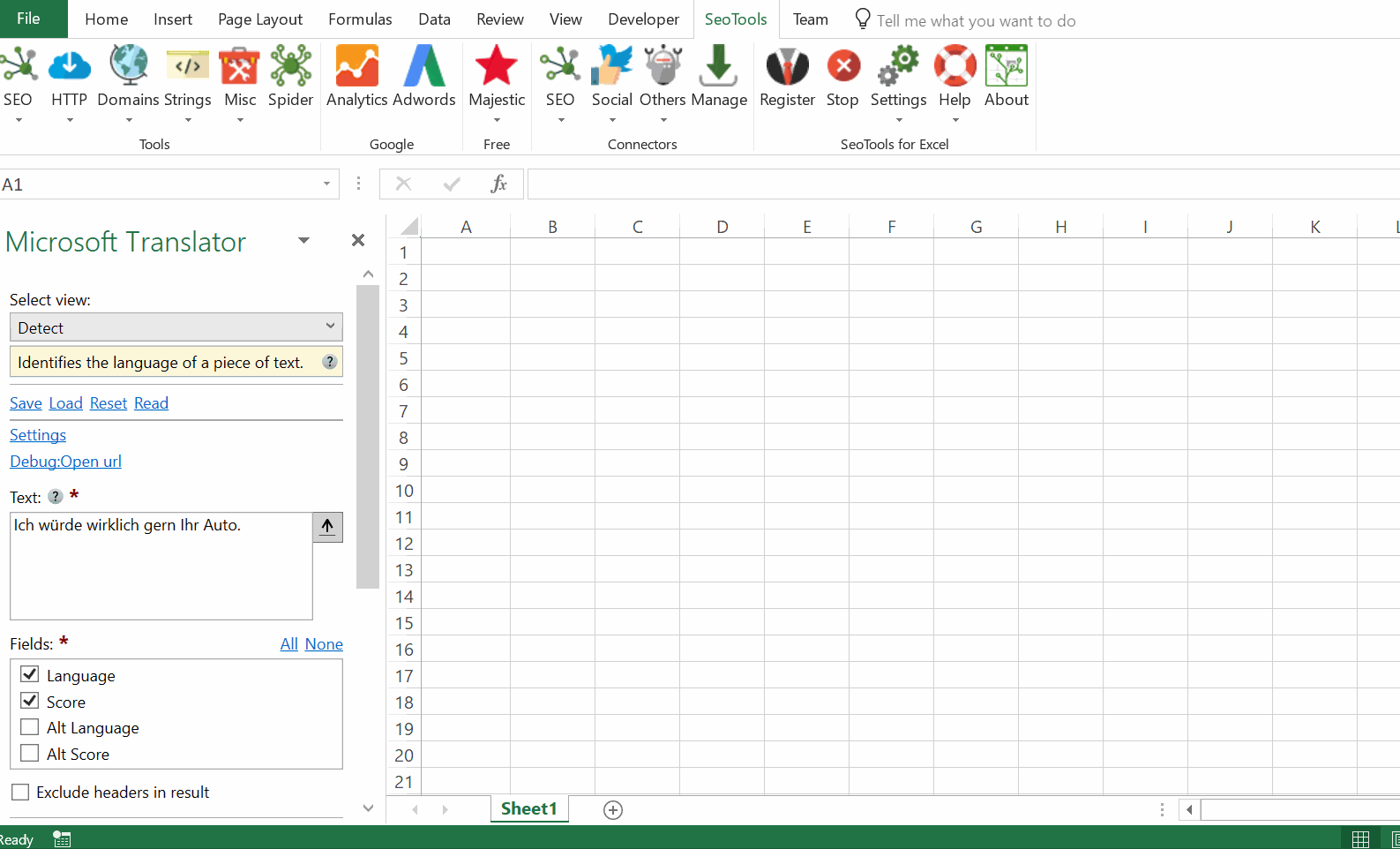Open the Majestic star connector
Image resolution: width=1400 pixels, height=849 pixels.
coord(497,67)
